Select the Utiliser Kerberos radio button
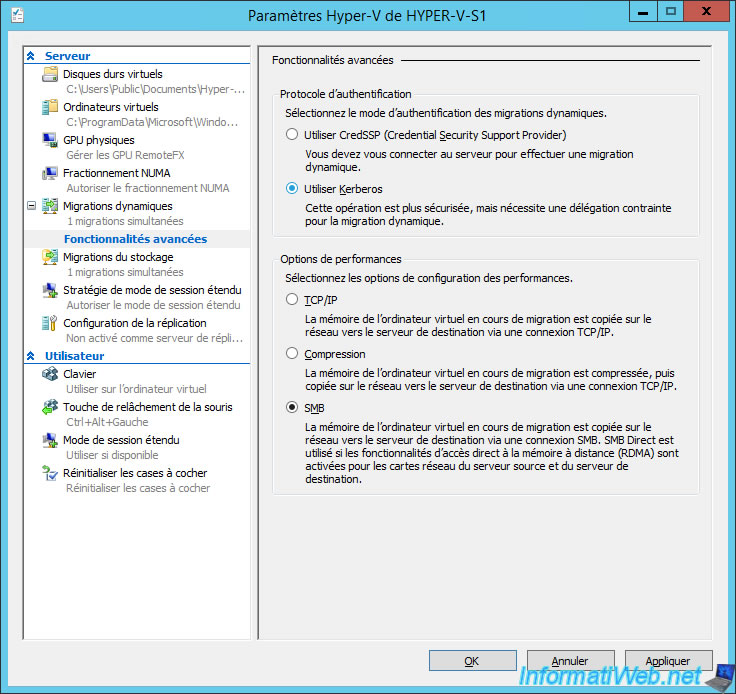 pyautogui.click(x=292, y=189)
